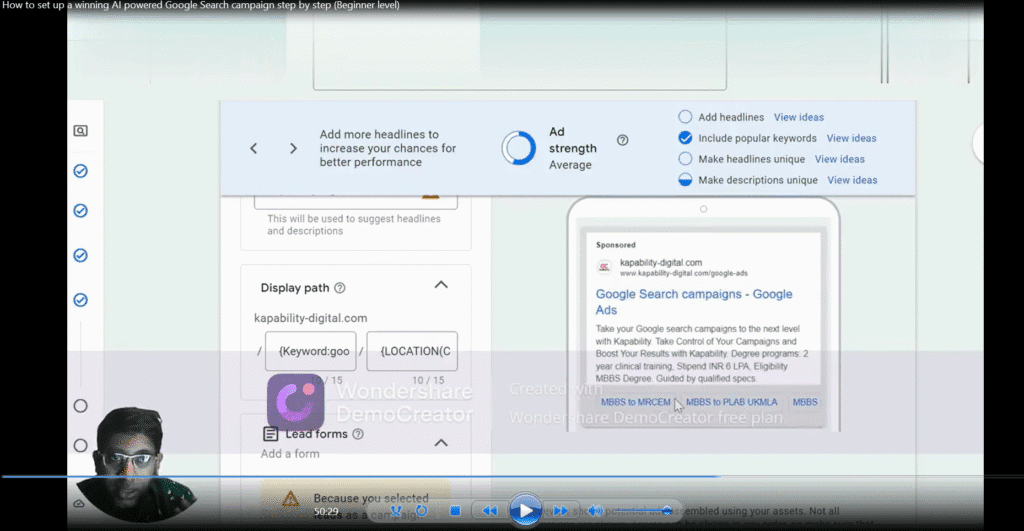Open View ideas link for Add headlines

[798, 117]
